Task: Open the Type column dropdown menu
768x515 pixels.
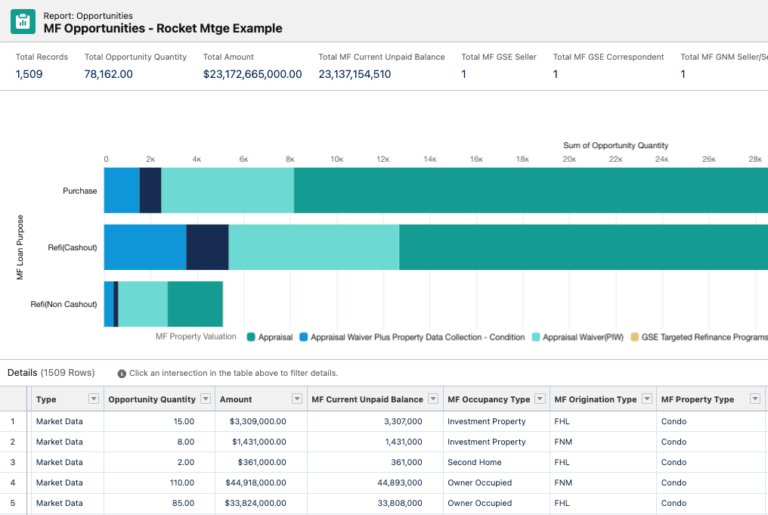Action: [93, 399]
